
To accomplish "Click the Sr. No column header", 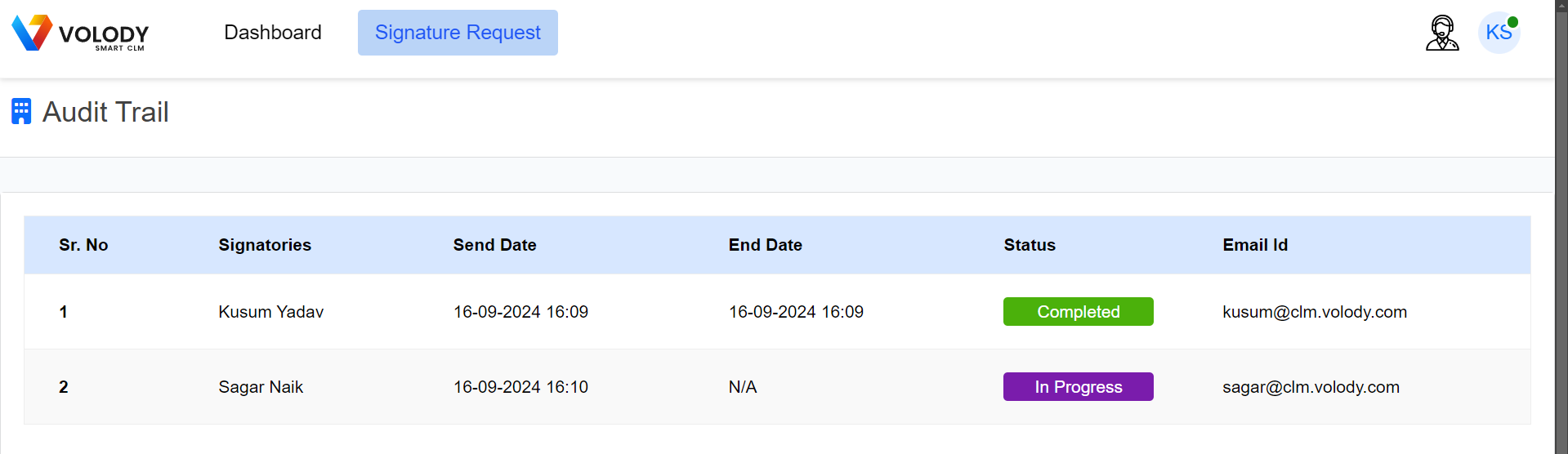I will click(83, 245).
